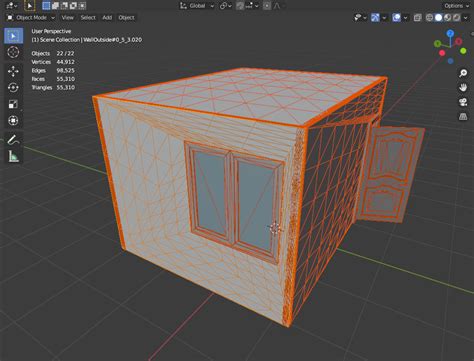474x361 pixels.
Task: Open the snapping options dropdown
Action: tap(252, 6)
